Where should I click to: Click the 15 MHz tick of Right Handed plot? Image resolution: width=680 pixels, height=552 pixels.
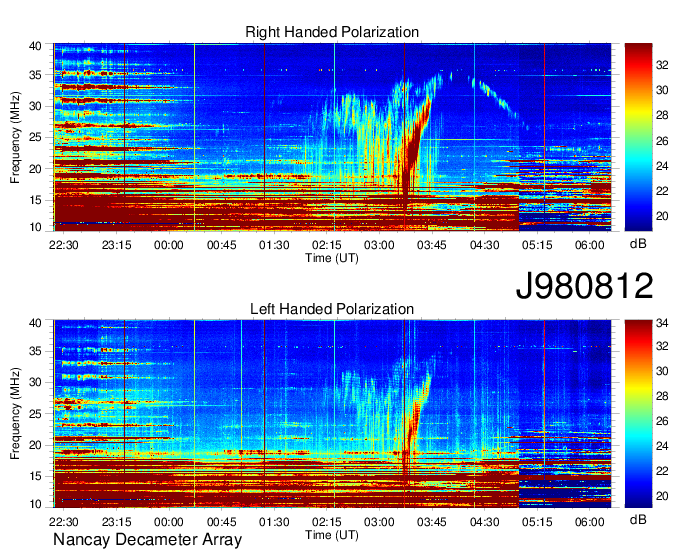[36, 200]
